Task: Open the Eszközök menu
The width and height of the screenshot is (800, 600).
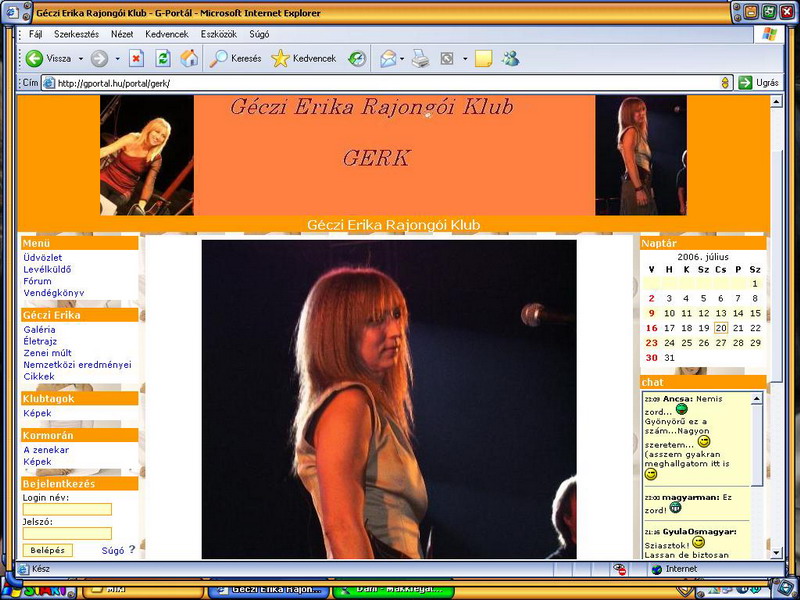Action: click(x=219, y=34)
